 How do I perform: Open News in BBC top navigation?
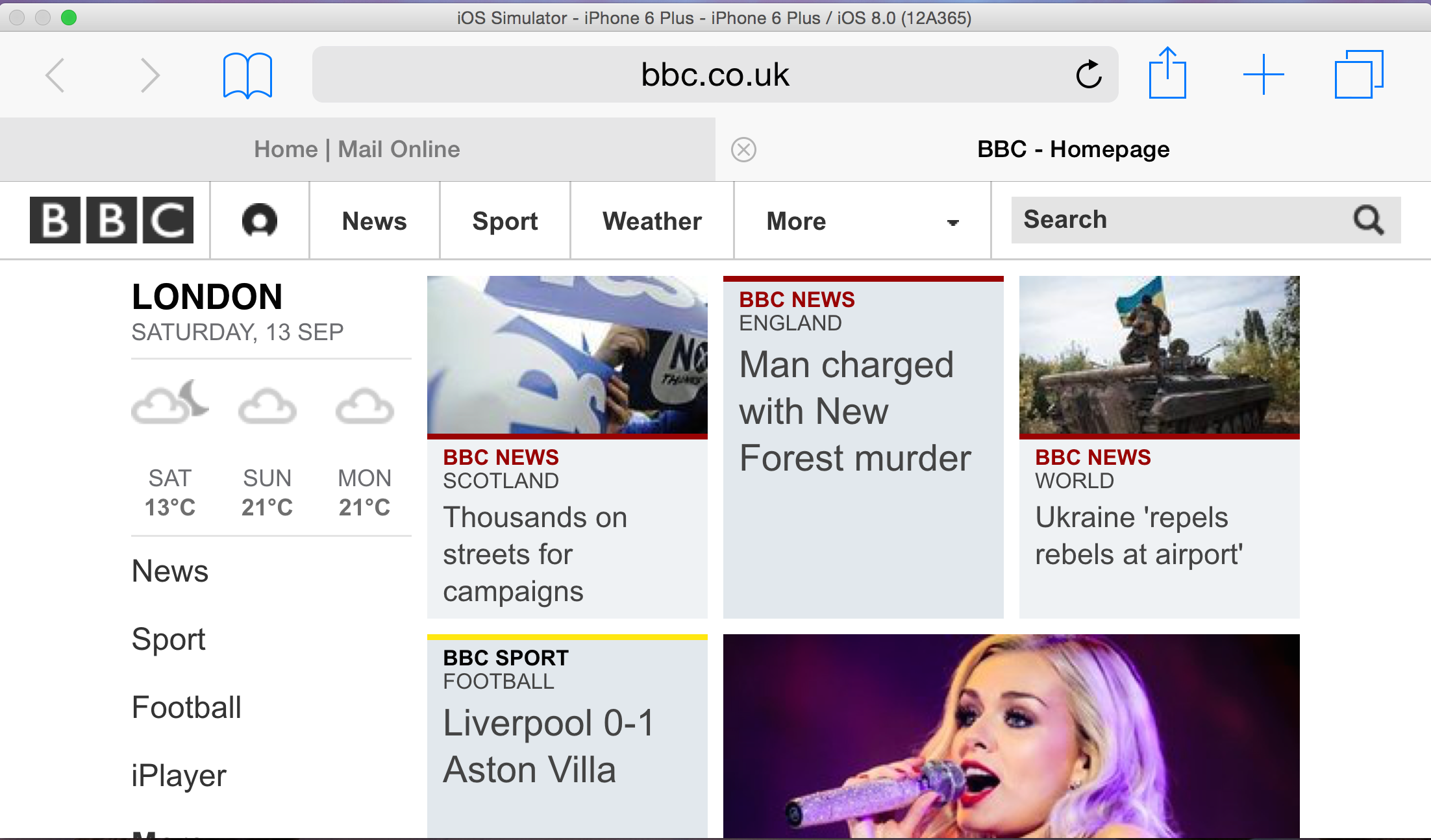(x=375, y=221)
